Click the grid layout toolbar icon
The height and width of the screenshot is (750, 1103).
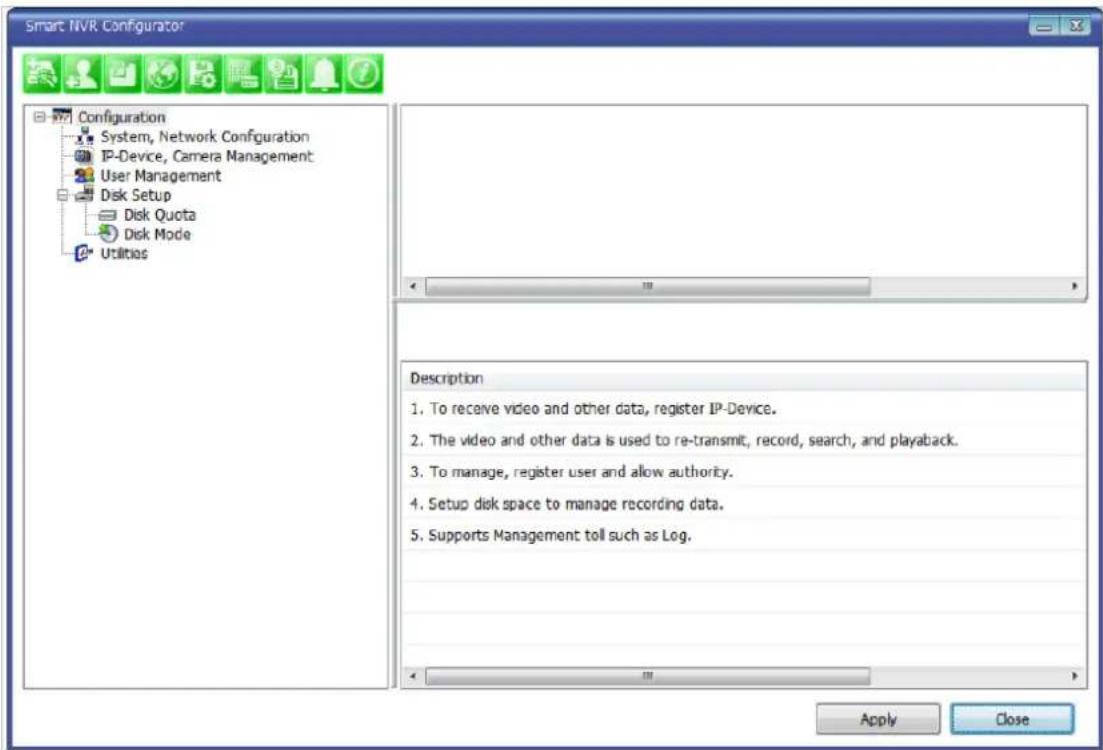[243, 74]
